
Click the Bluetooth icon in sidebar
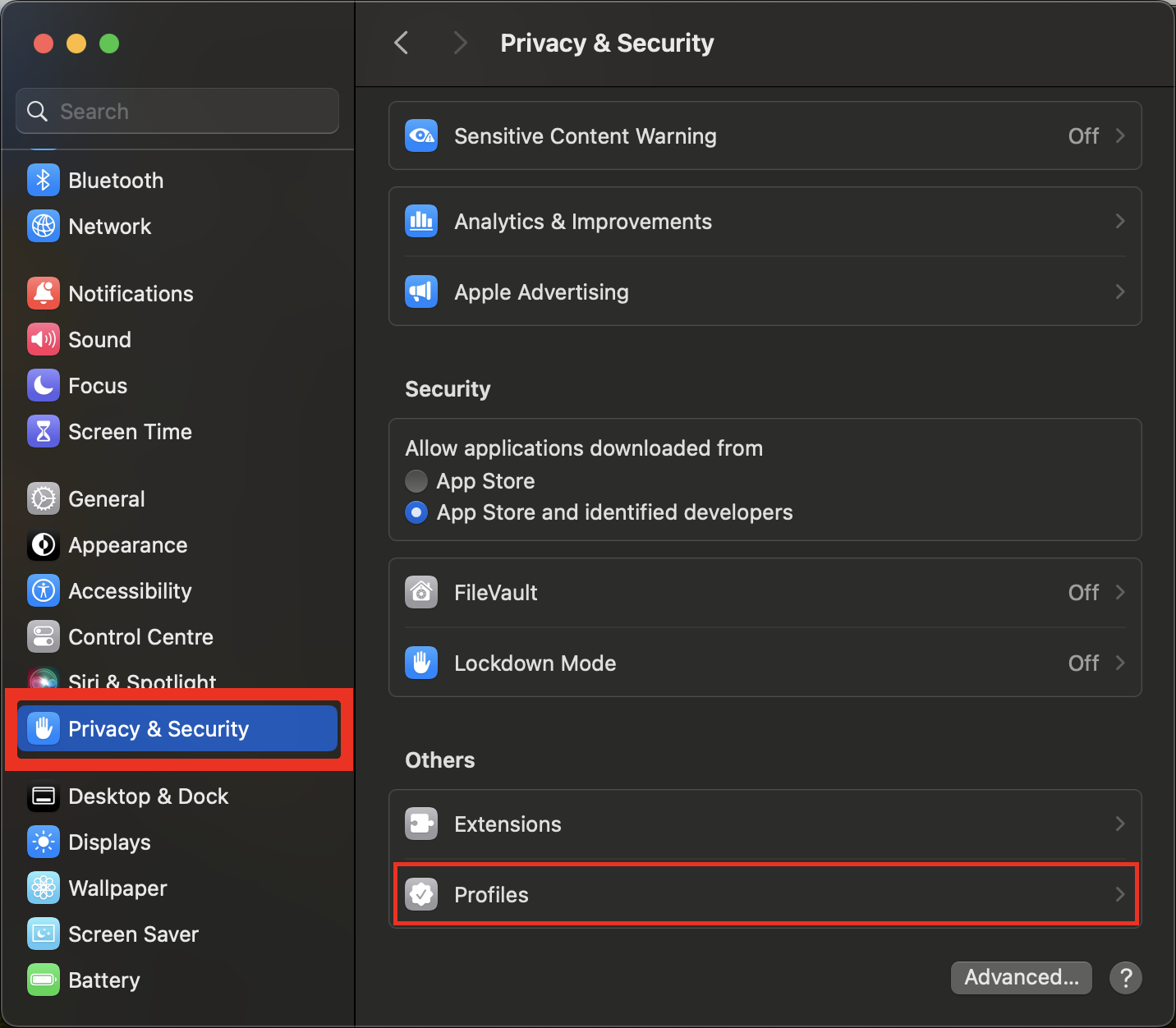[43, 181]
